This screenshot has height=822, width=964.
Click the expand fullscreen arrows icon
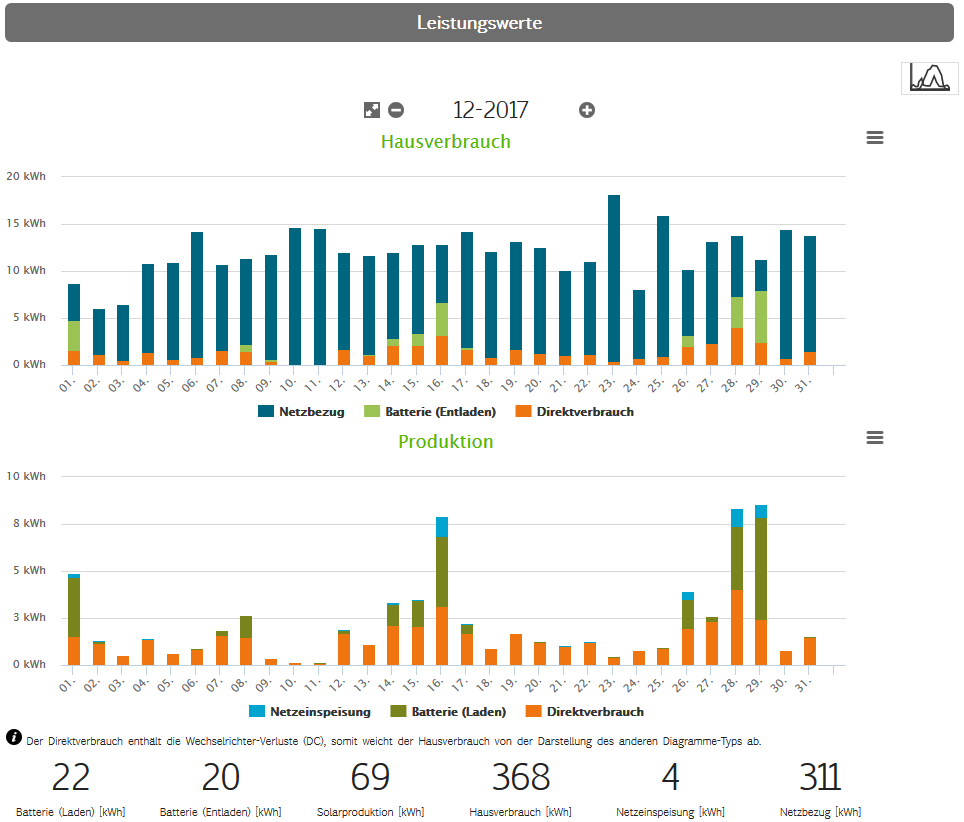pos(371,110)
